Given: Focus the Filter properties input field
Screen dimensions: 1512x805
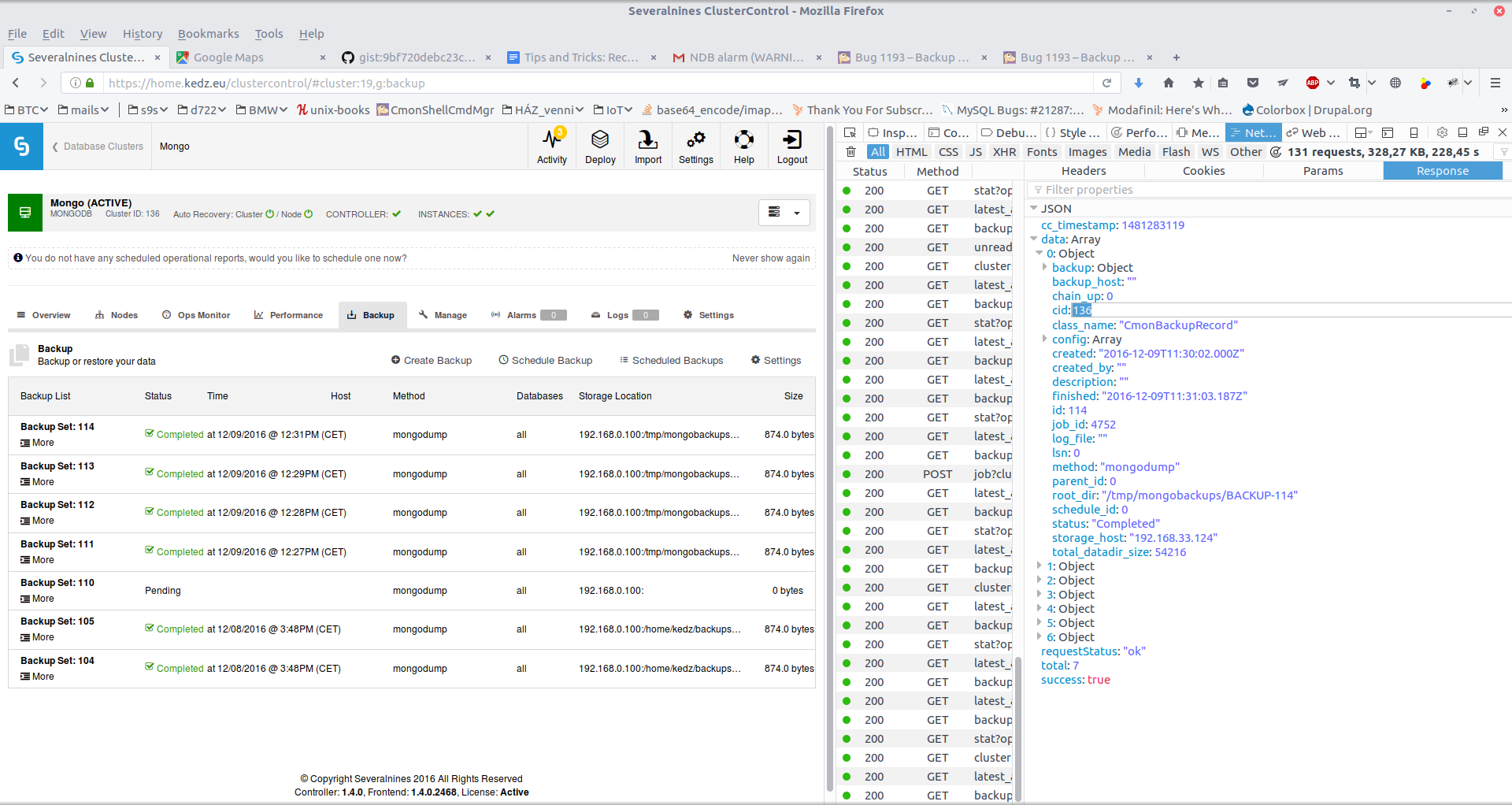Looking at the screenshot, I should [1268, 190].
